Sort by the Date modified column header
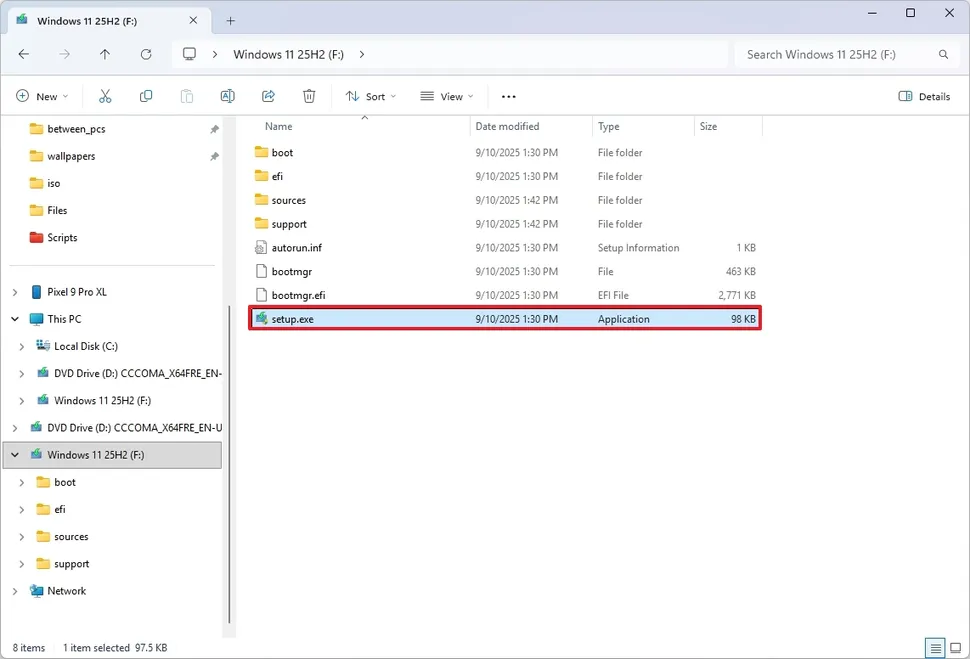Image resolution: width=970 pixels, height=659 pixels. tap(507, 127)
